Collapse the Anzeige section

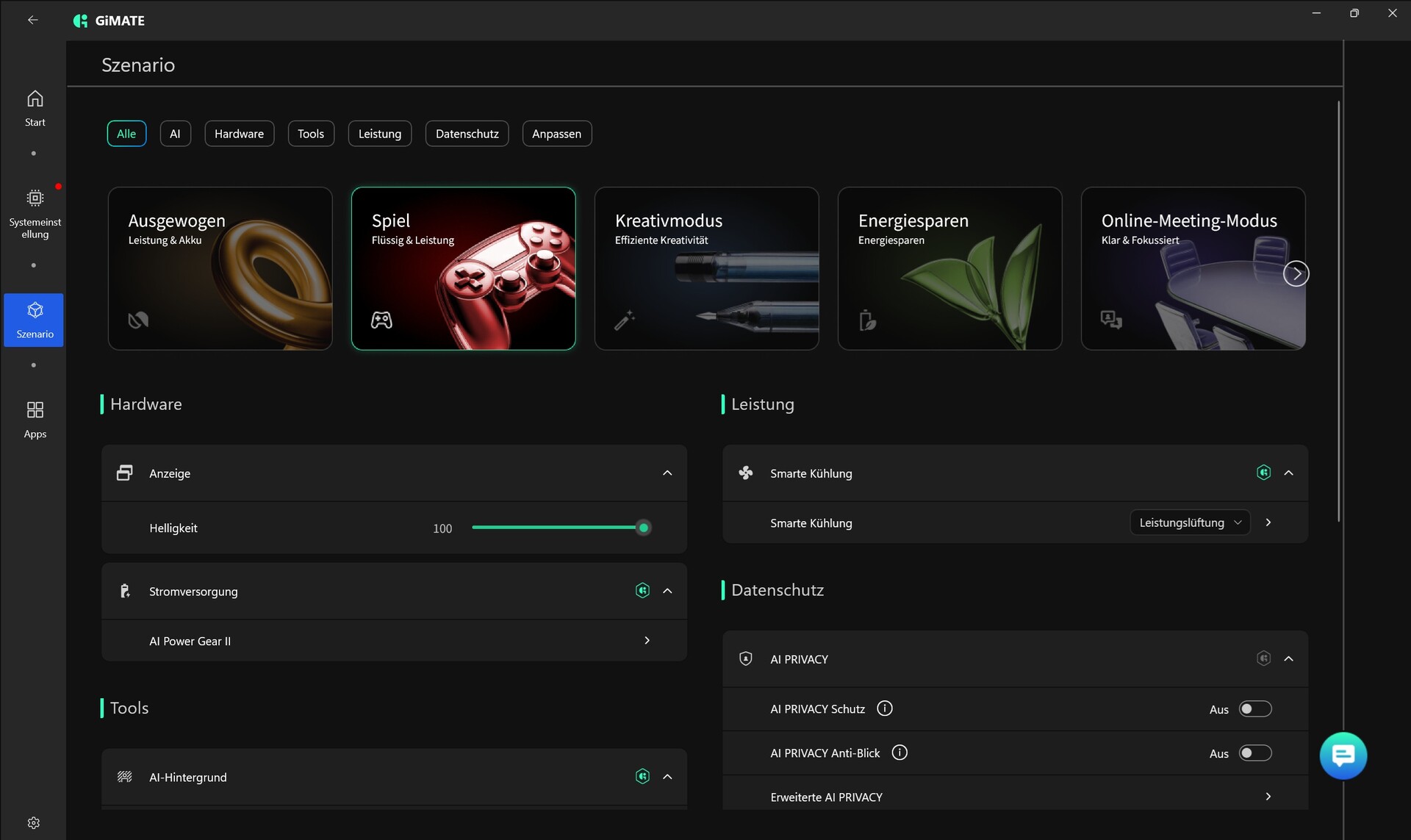[667, 473]
